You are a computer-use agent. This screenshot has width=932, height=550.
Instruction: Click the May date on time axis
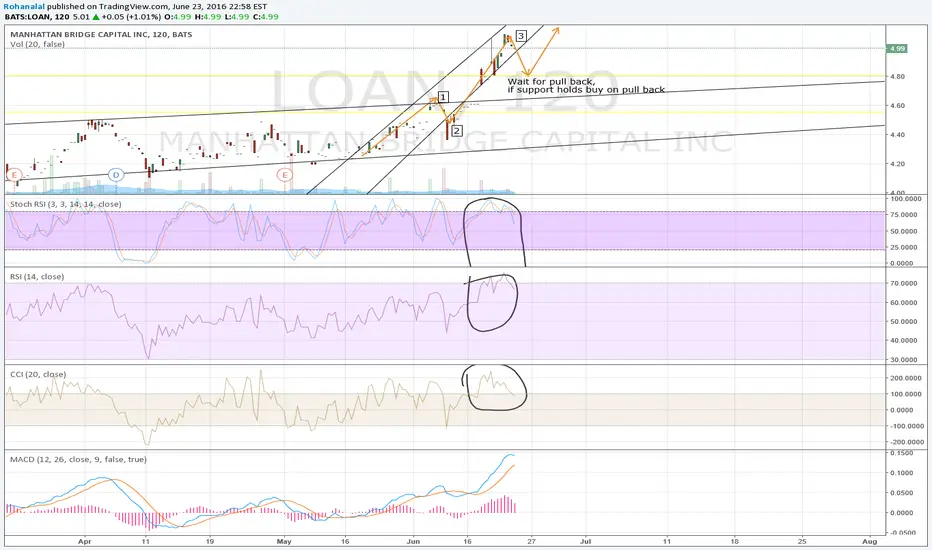285,542
